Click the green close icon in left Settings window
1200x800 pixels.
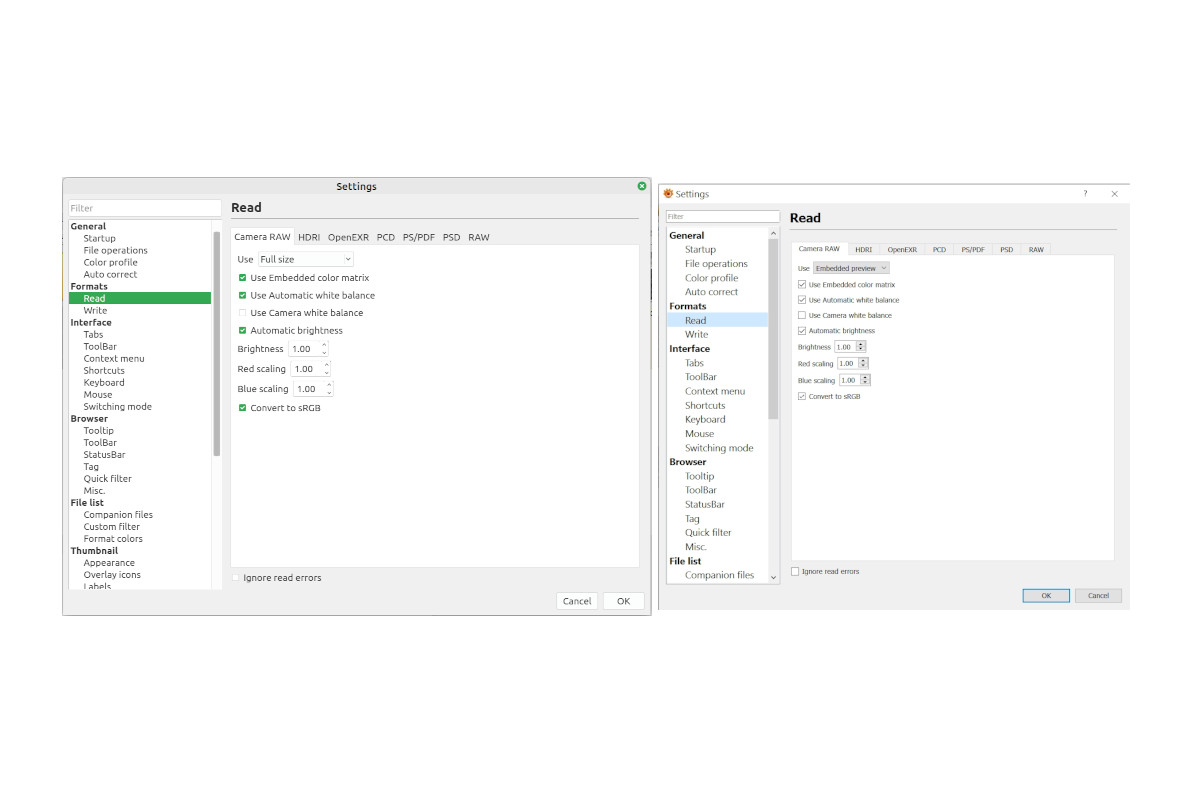tap(642, 186)
